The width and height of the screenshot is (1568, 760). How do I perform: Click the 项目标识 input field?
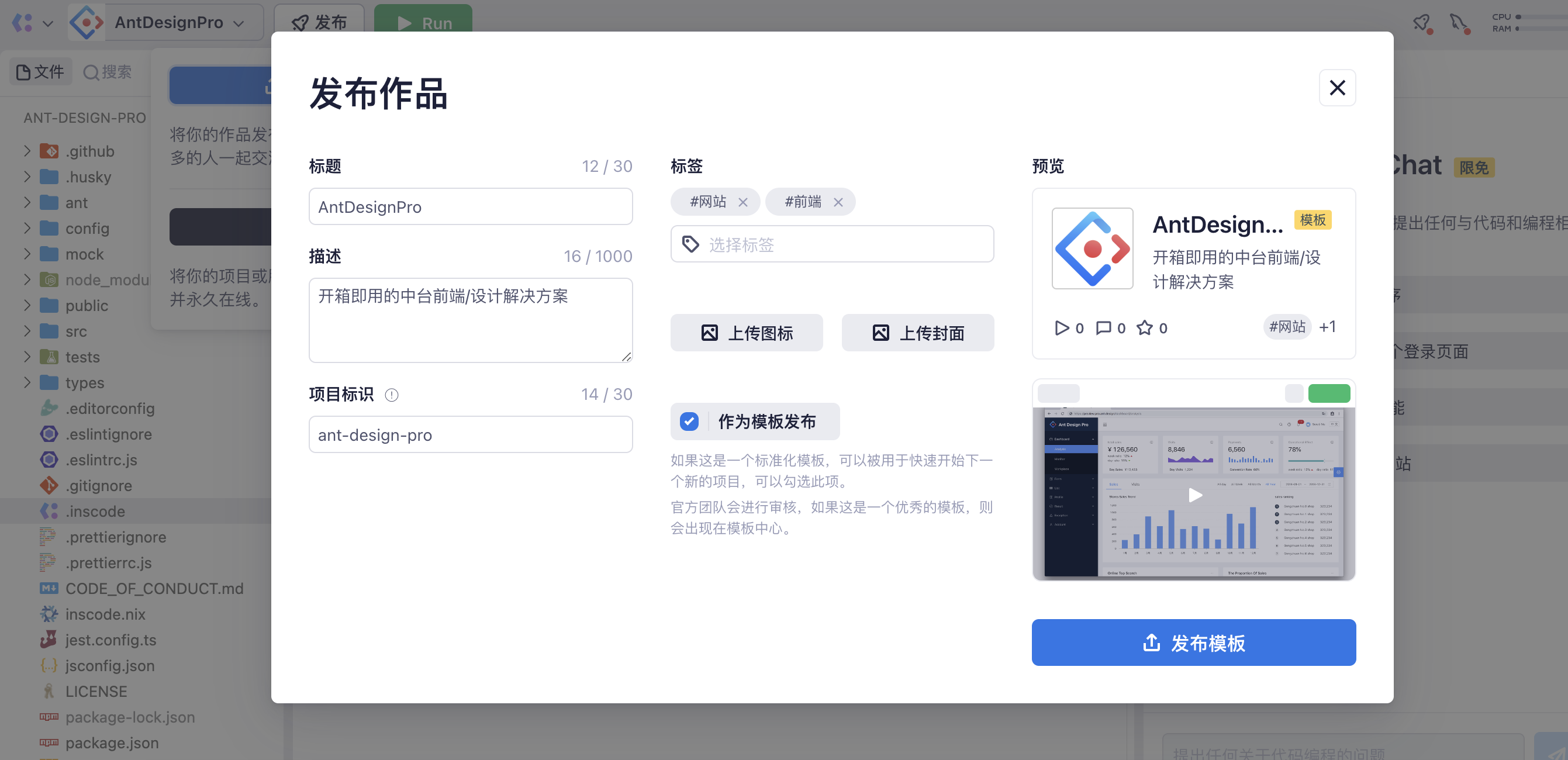tap(471, 434)
